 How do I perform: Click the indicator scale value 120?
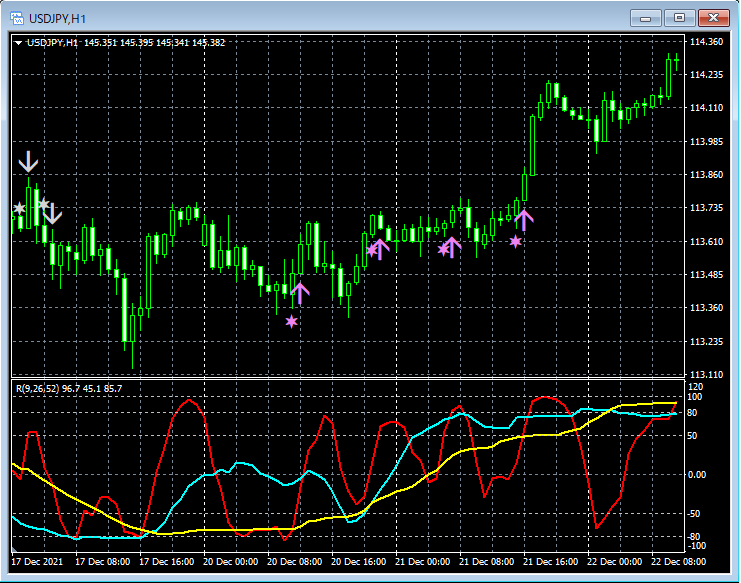(695, 386)
